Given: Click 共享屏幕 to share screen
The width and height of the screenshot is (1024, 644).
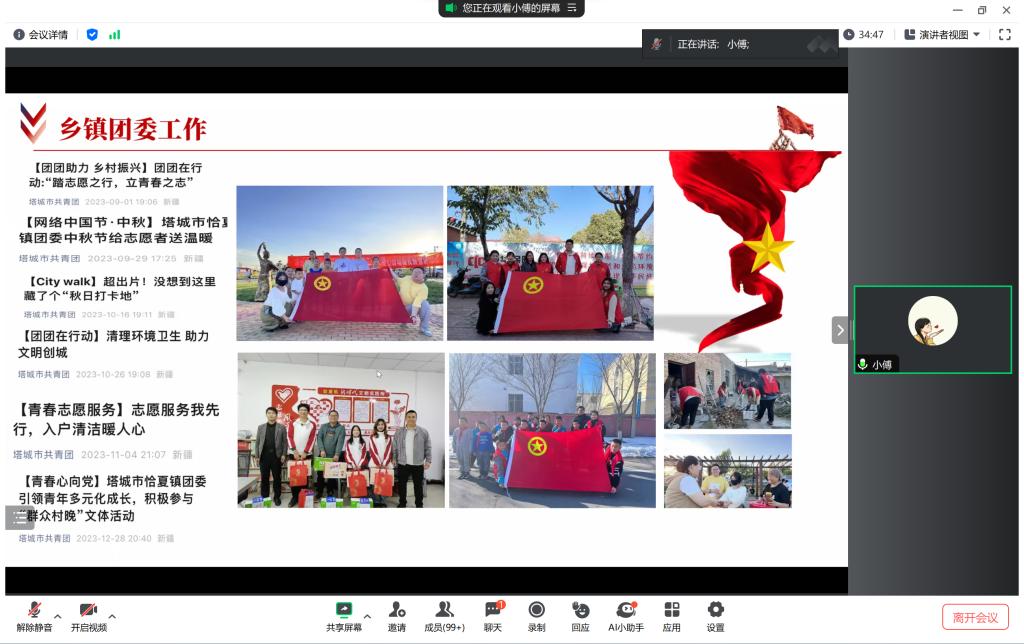Looking at the screenshot, I should [x=344, y=616].
